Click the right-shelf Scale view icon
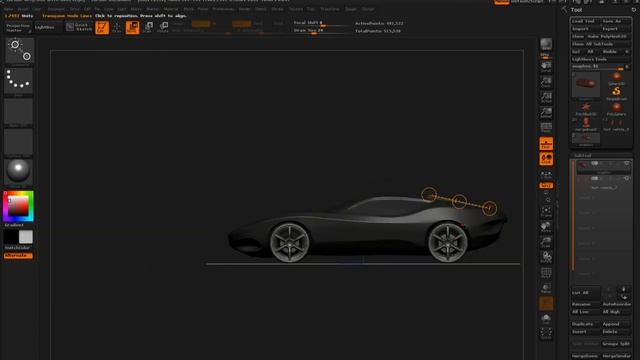This screenshot has width=640, height=360. pyautogui.click(x=546, y=242)
